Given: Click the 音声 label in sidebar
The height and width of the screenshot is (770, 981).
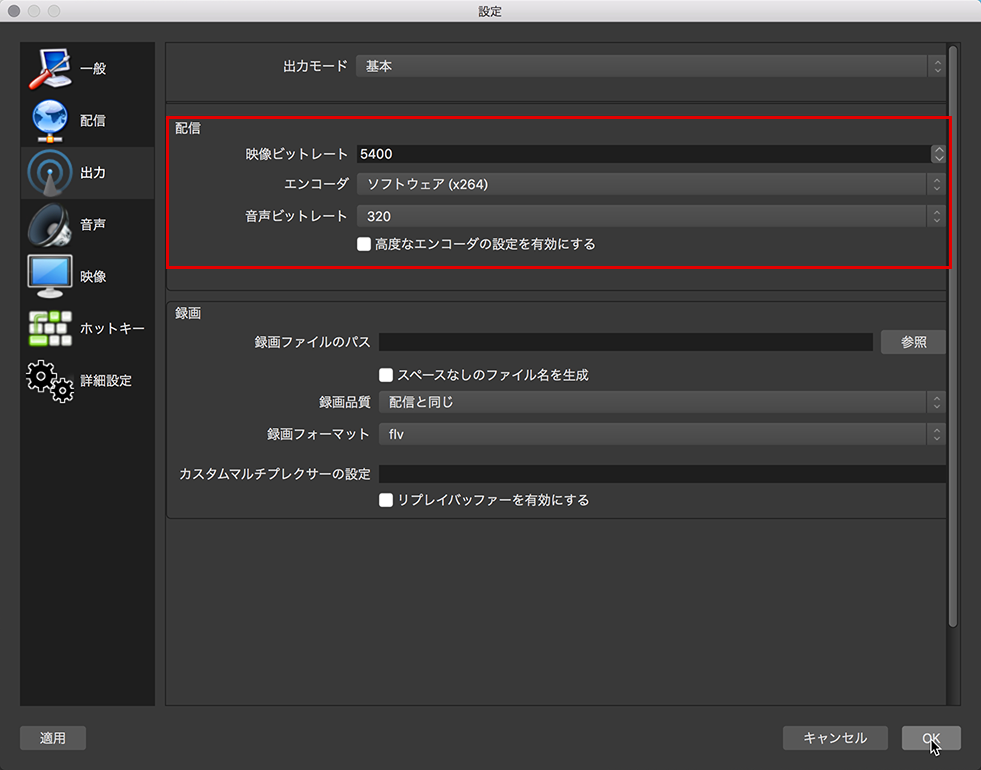Looking at the screenshot, I should pos(93,225).
